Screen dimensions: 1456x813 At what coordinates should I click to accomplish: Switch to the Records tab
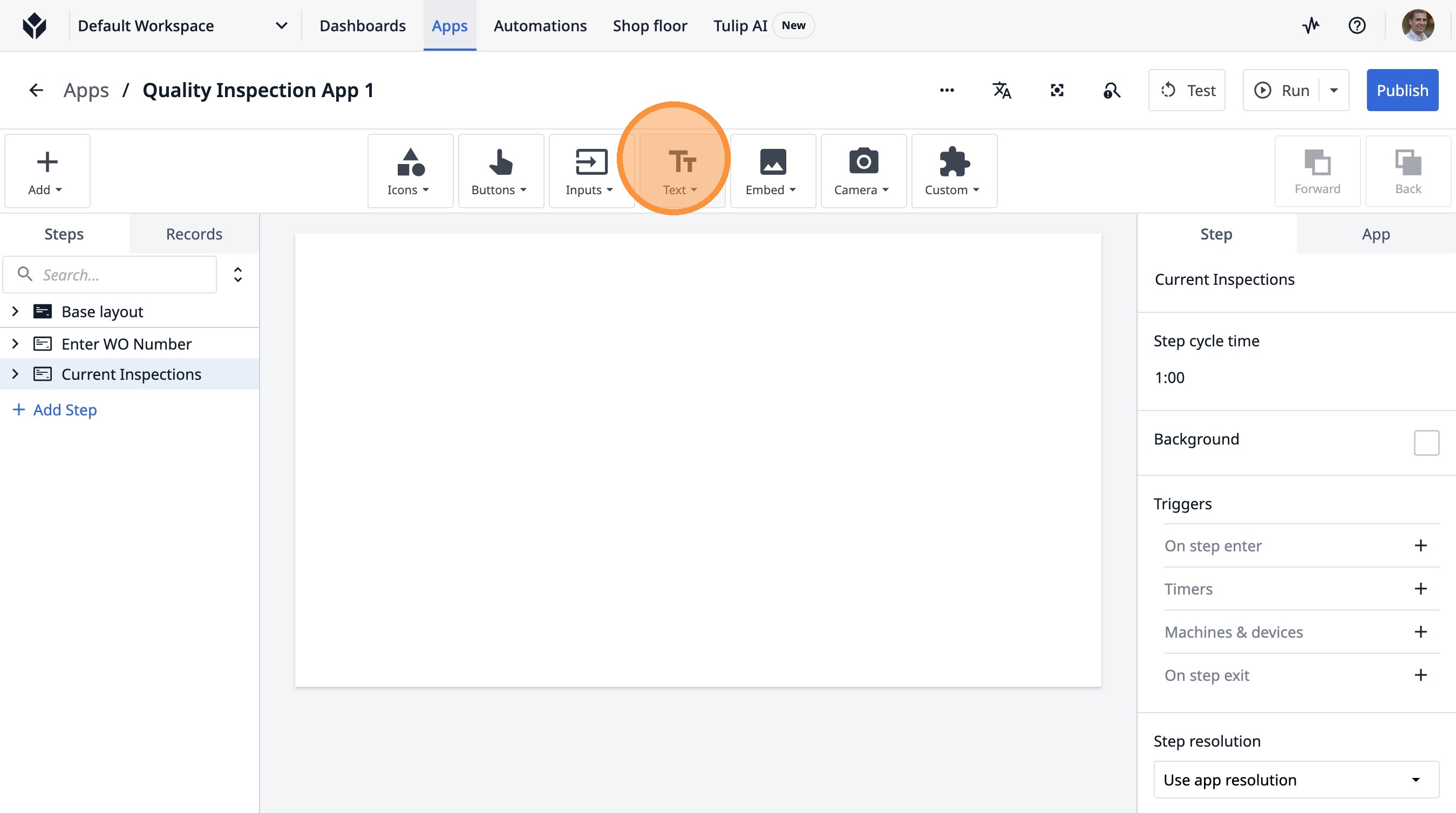coord(194,234)
